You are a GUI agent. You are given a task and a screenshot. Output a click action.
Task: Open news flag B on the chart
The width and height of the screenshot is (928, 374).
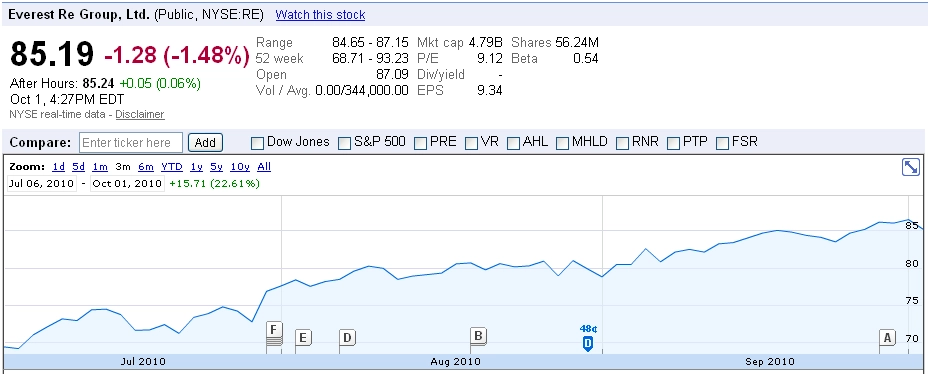[x=478, y=336]
